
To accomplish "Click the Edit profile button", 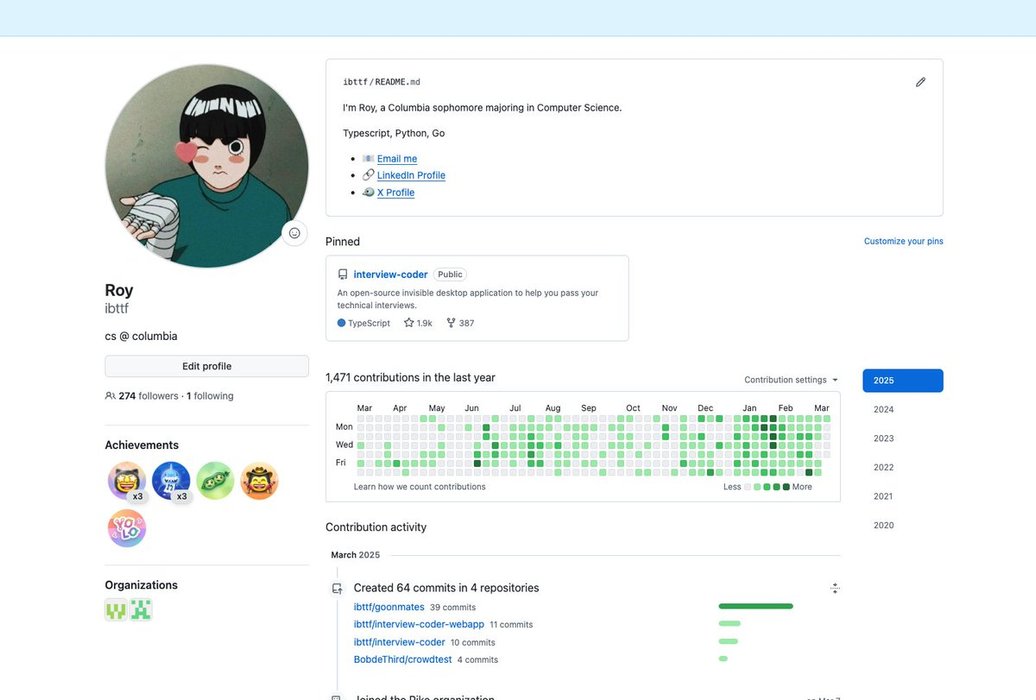I will (x=207, y=366).
